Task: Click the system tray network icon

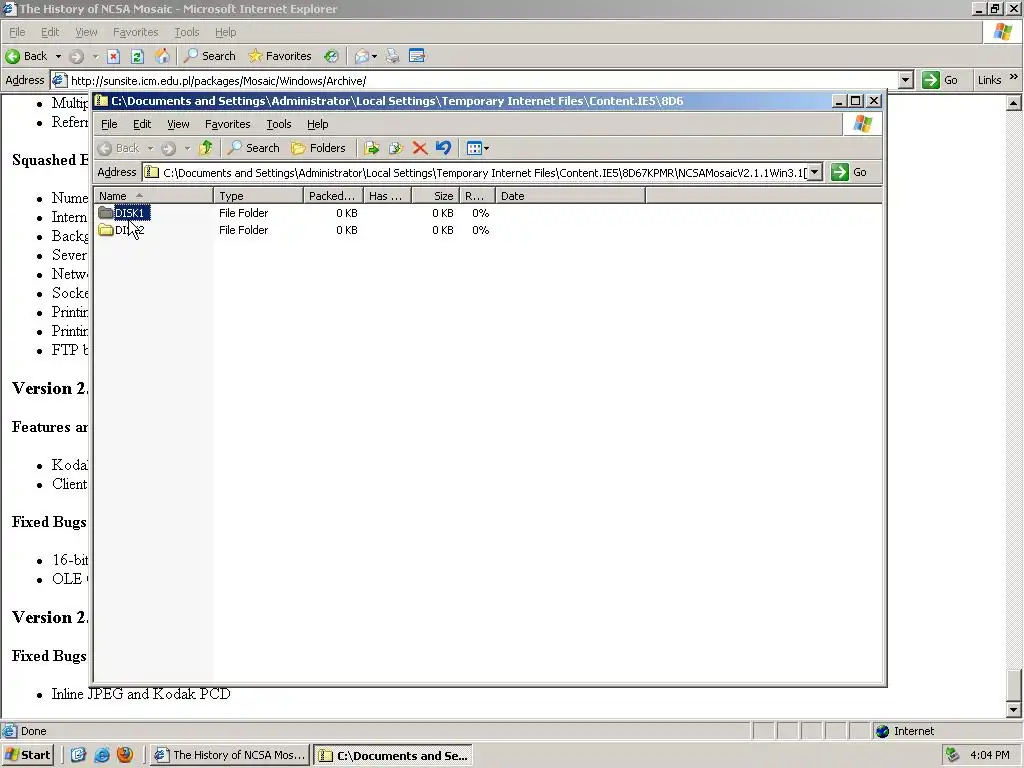Action: pyautogui.click(x=953, y=755)
